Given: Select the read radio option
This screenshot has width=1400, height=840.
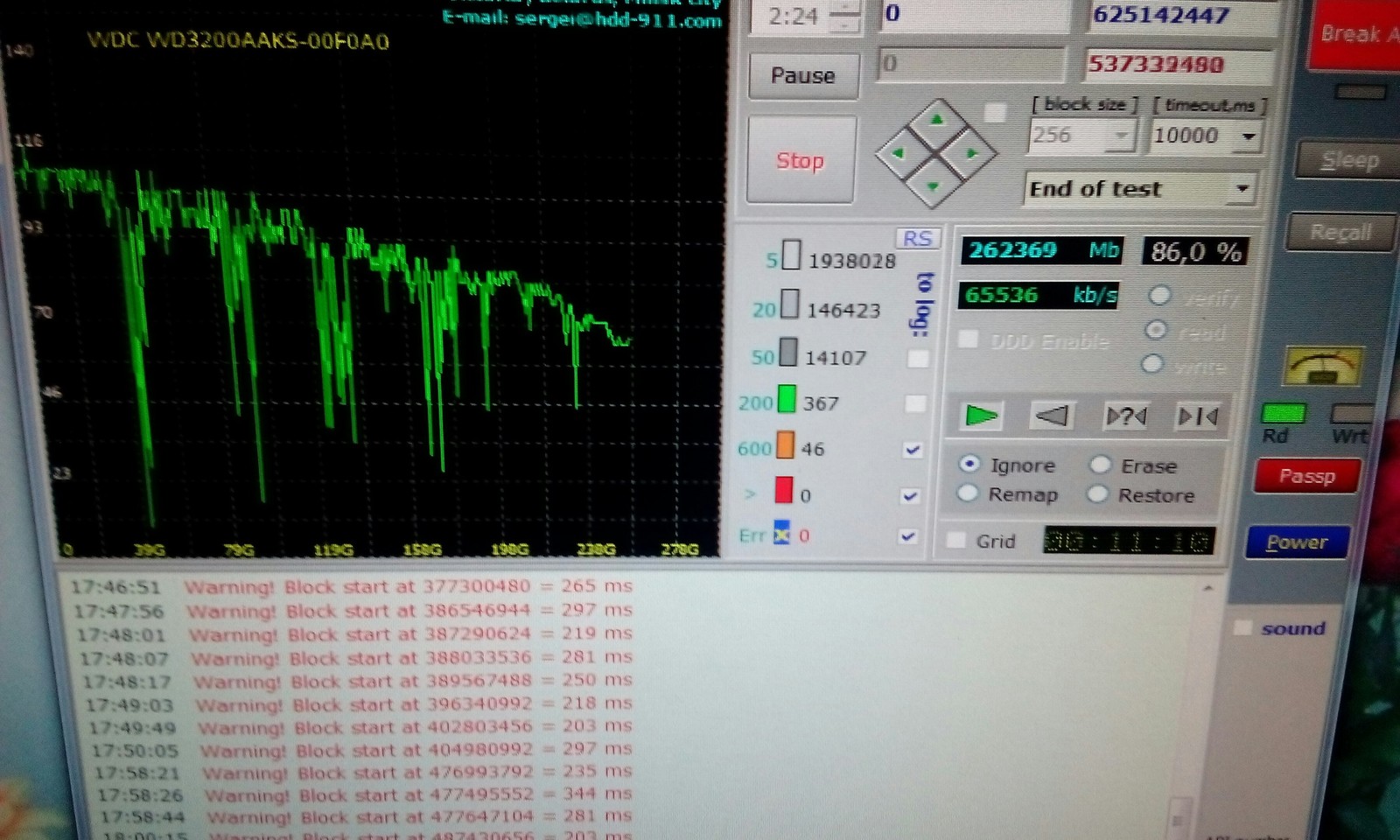Looking at the screenshot, I should click(1156, 330).
